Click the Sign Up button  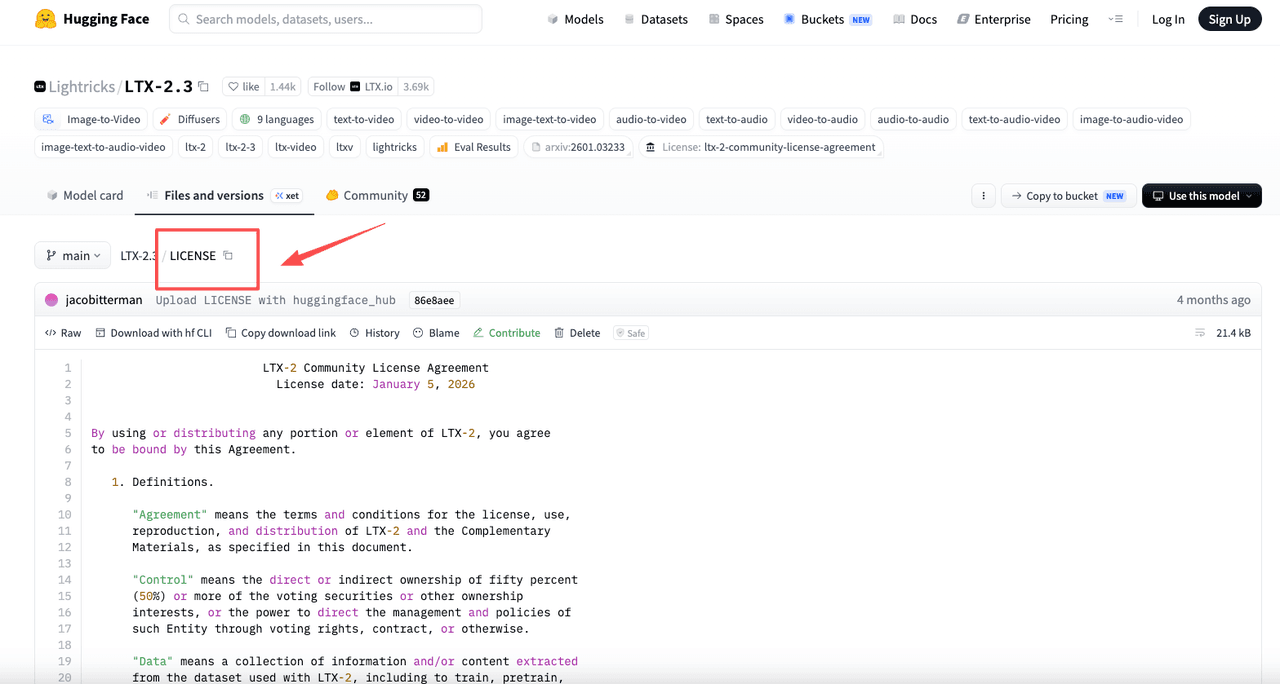(x=1229, y=19)
